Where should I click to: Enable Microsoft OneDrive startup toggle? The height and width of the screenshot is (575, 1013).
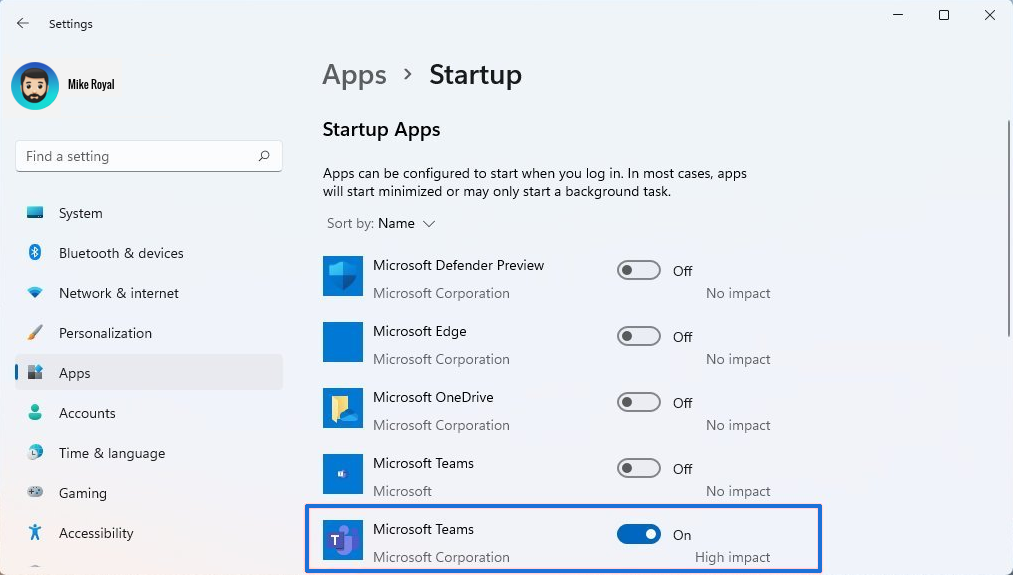point(638,402)
